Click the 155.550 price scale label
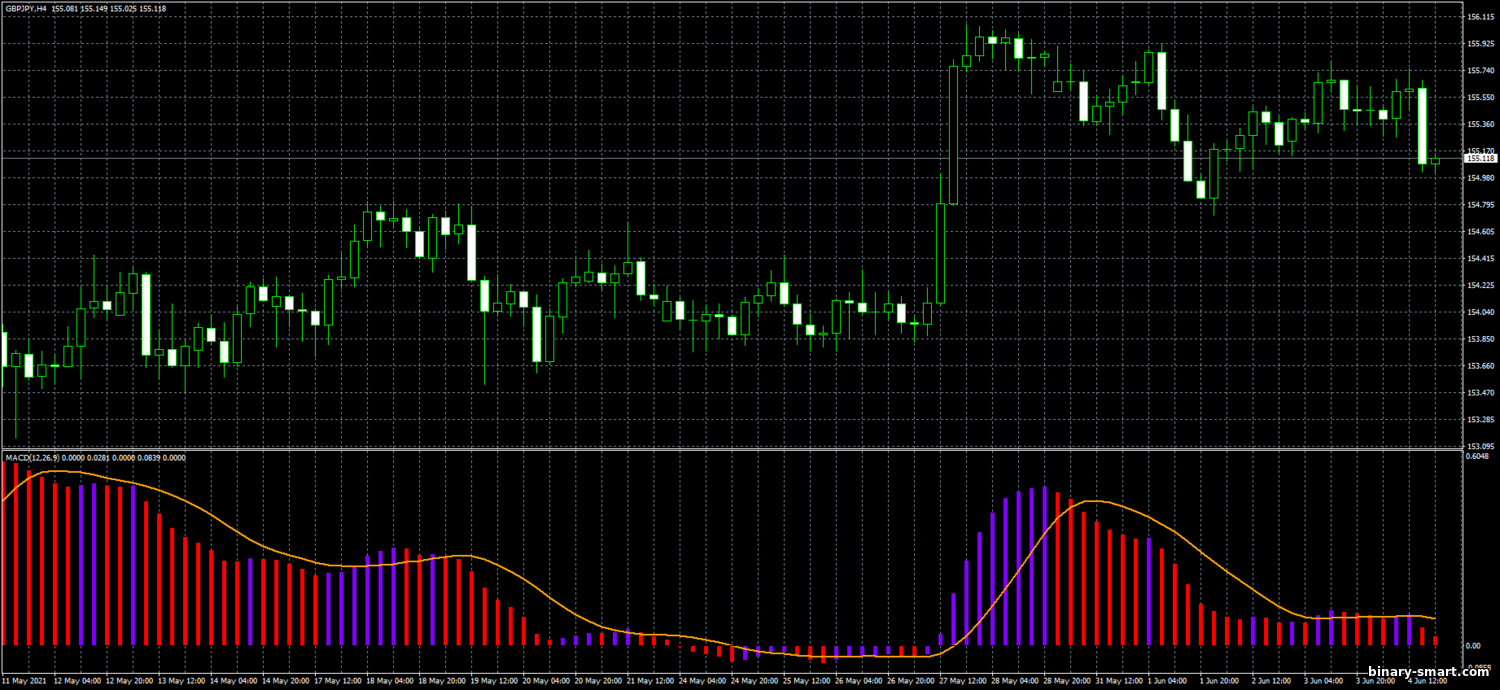 pyautogui.click(x=1481, y=98)
